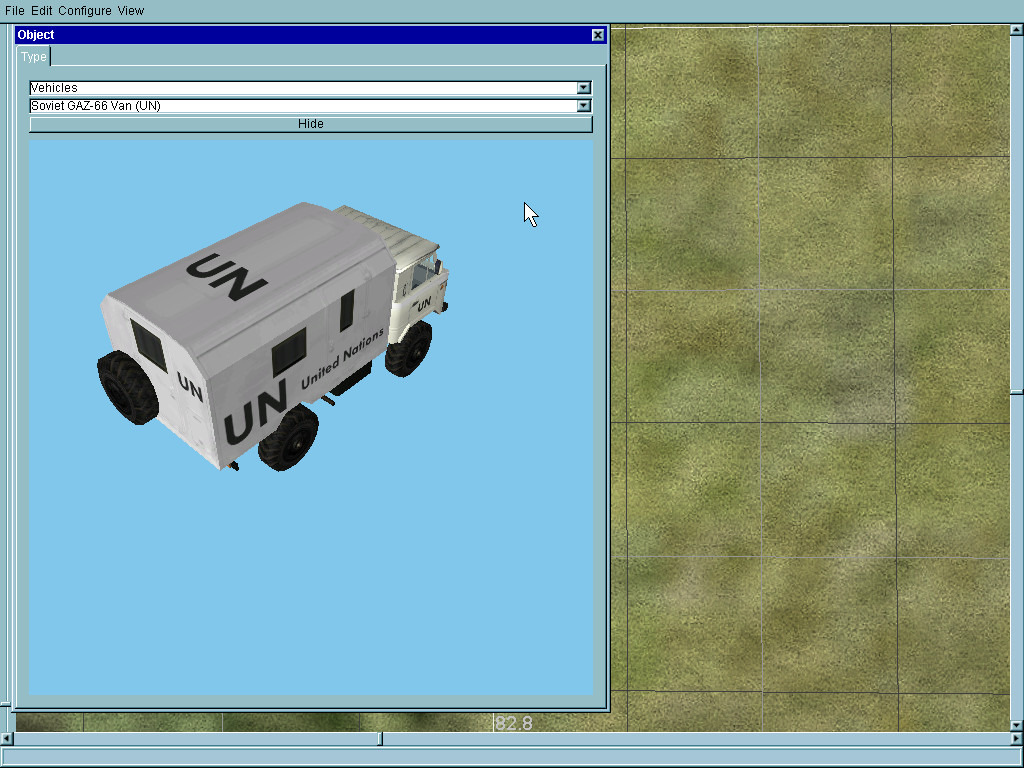
Task: Open the View menu
Action: pos(131,10)
